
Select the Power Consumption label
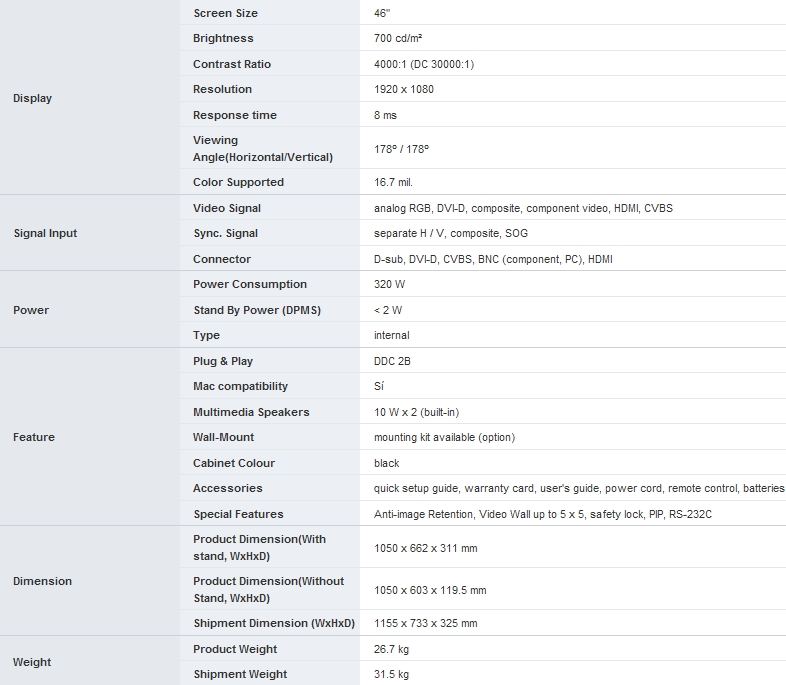(250, 284)
